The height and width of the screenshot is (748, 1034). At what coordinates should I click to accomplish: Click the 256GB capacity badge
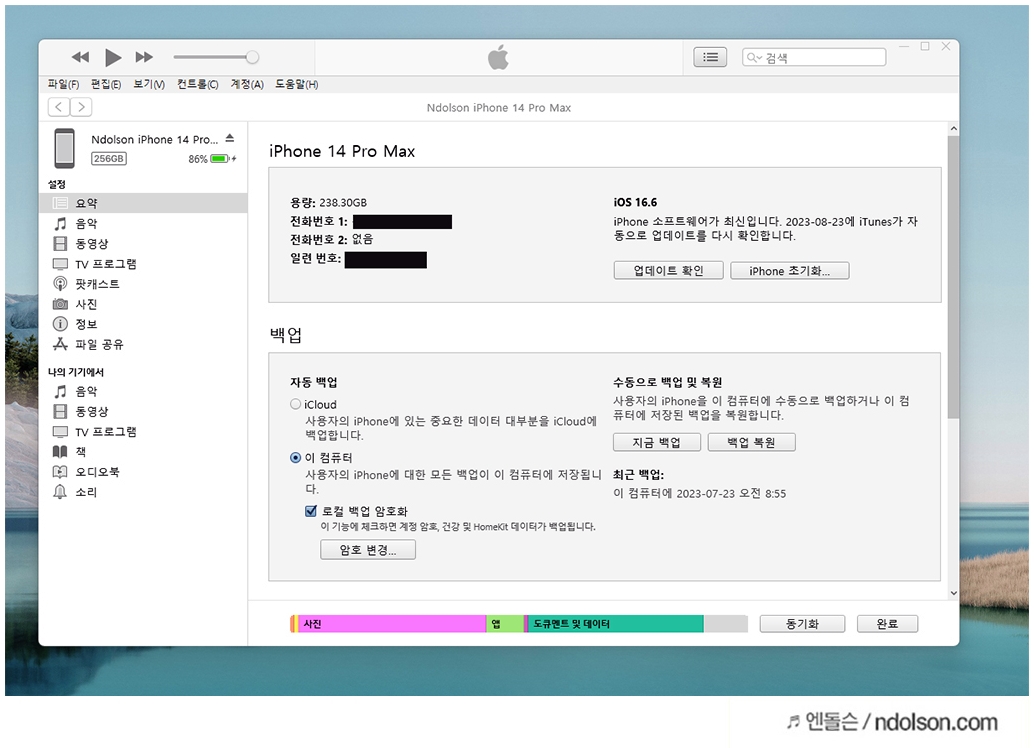[x=109, y=159]
